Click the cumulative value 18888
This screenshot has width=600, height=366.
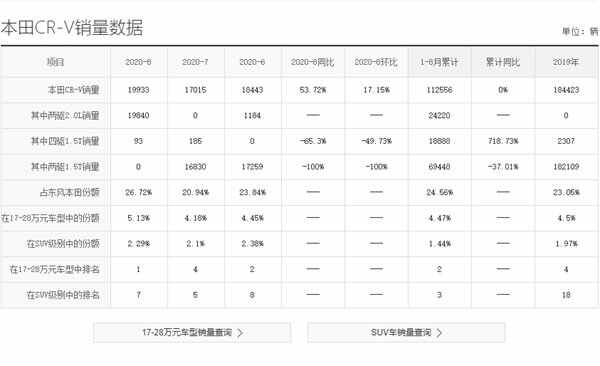pos(439,141)
